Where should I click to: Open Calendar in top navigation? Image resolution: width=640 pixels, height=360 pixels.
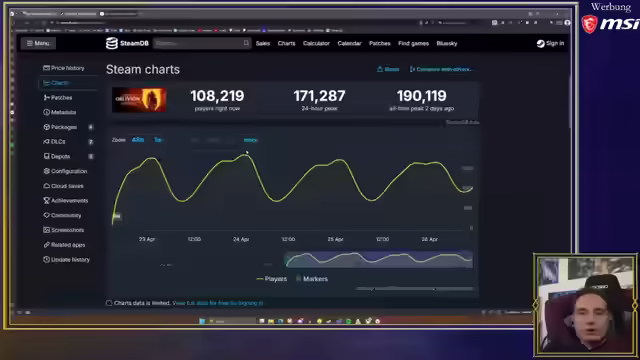349,43
